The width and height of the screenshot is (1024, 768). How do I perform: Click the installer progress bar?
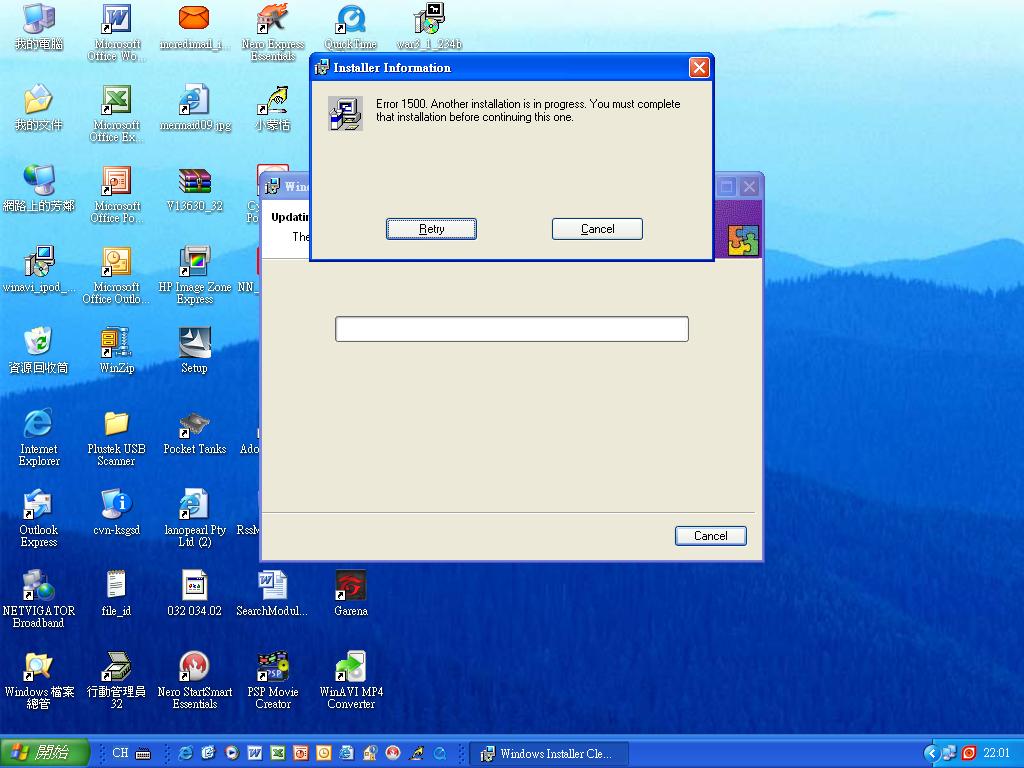coord(512,329)
